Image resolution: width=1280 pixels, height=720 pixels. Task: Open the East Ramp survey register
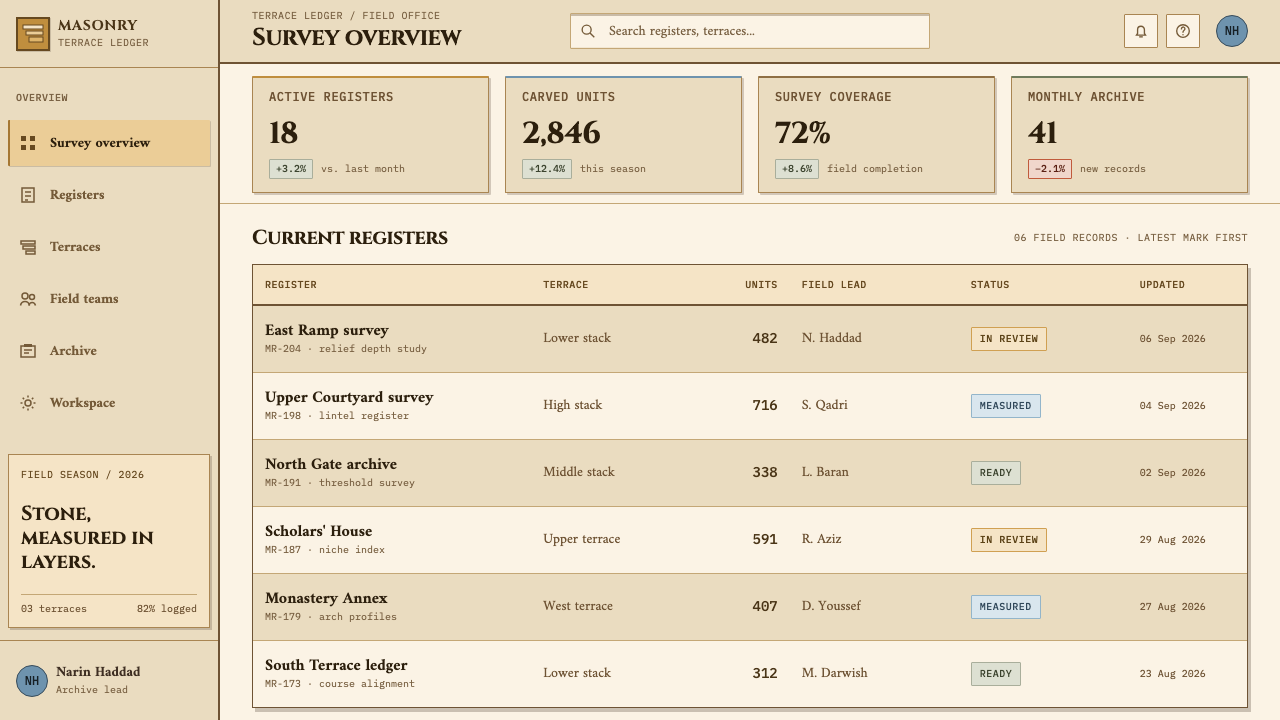click(750, 339)
